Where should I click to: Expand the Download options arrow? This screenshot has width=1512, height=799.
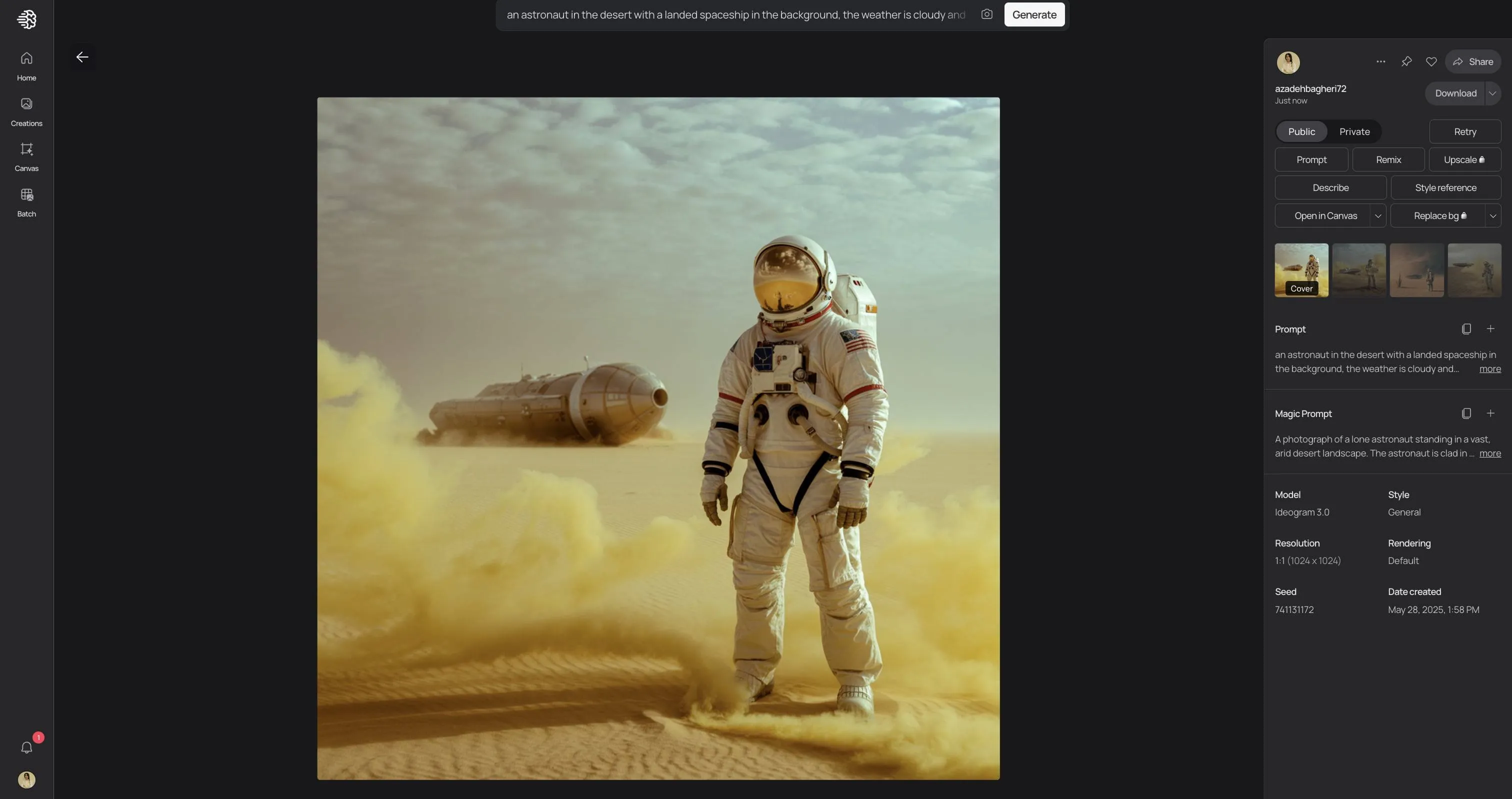pyautogui.click(x=1492, y=93)
